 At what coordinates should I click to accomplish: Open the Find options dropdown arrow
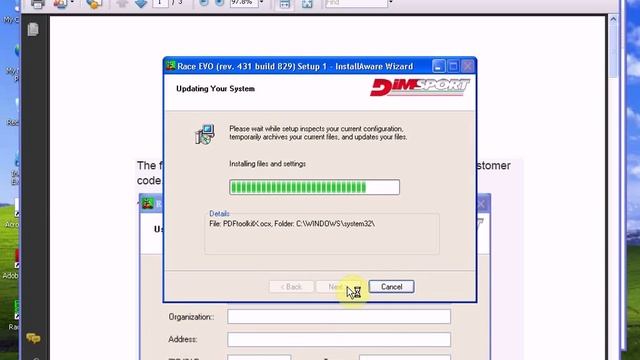[x=391, y=2]
